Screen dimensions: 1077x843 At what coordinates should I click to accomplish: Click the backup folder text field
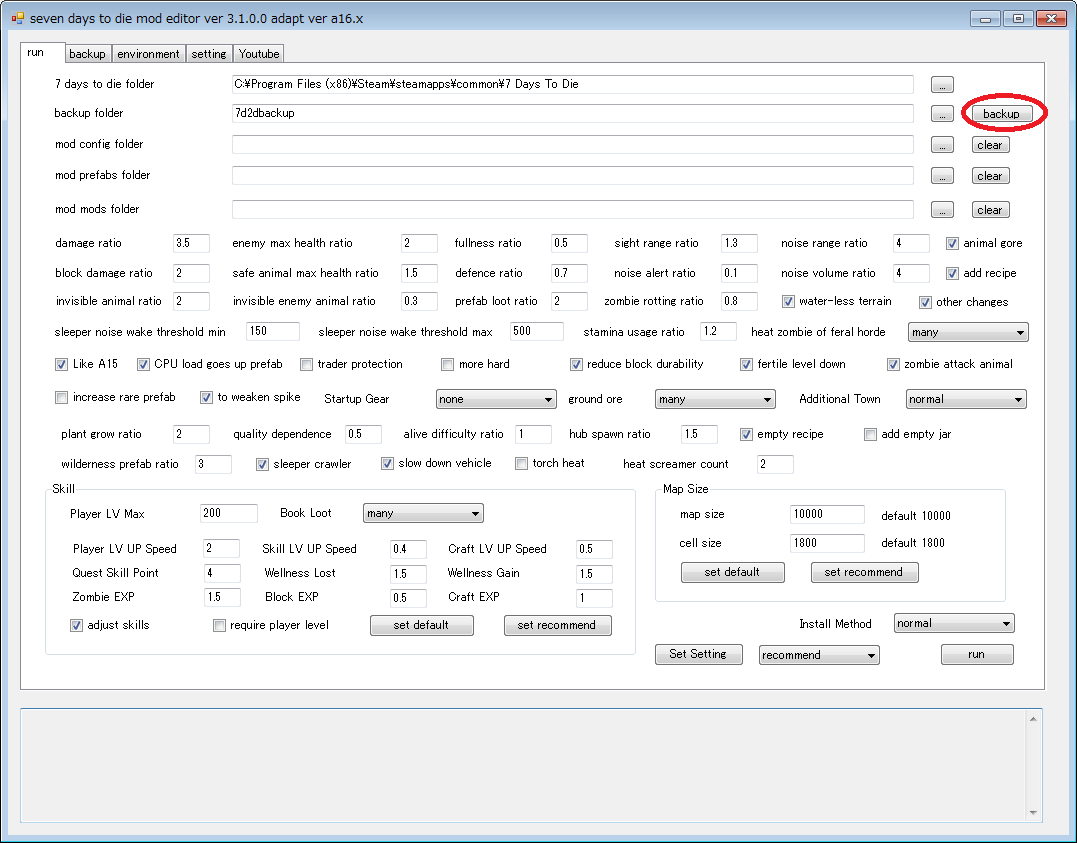click(573, 113)
